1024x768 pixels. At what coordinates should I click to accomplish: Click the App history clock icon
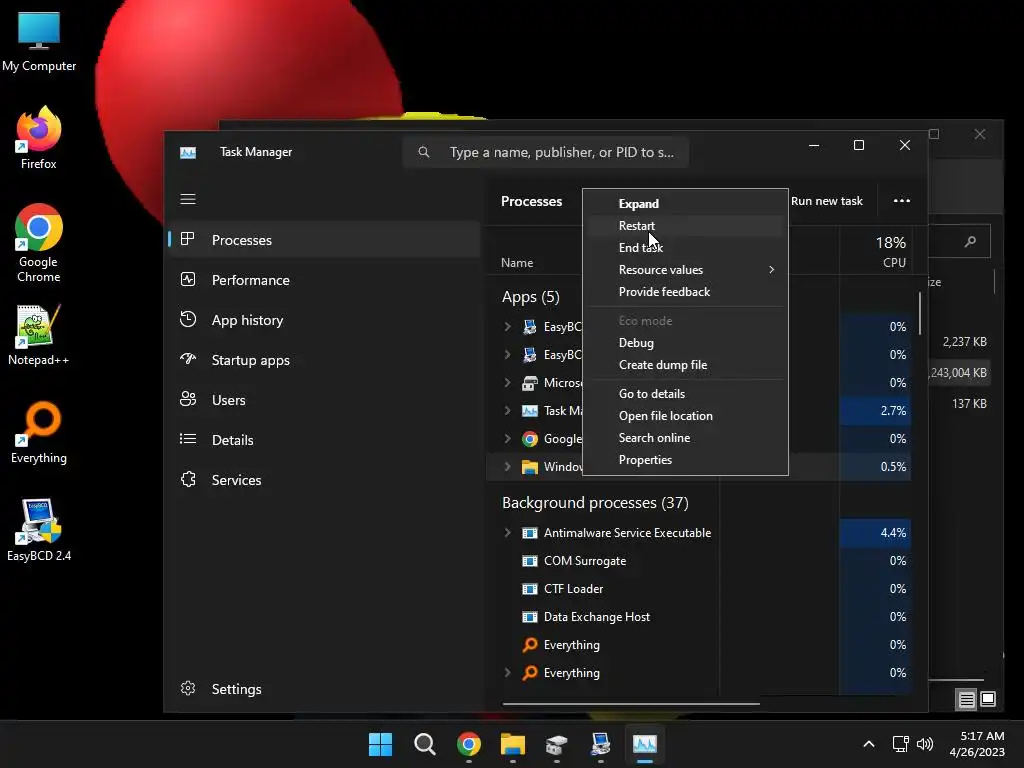tap(188, 319)
